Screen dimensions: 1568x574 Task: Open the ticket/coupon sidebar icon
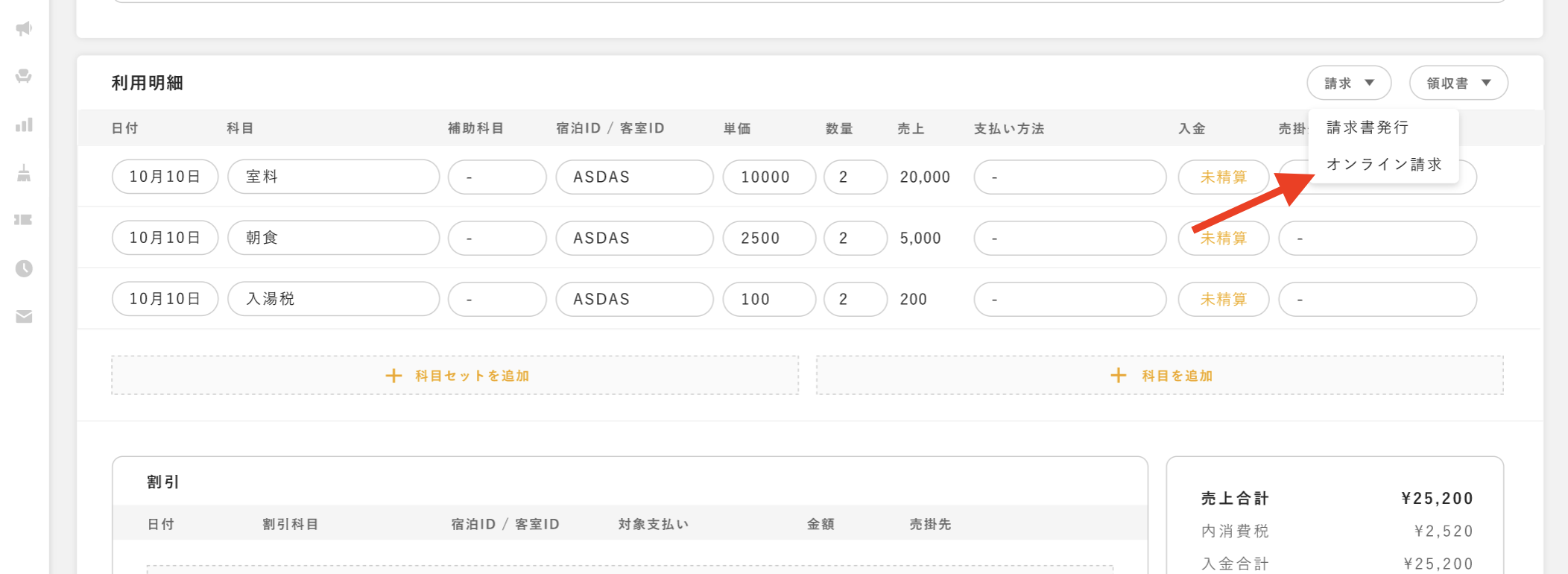pos(24,220)
